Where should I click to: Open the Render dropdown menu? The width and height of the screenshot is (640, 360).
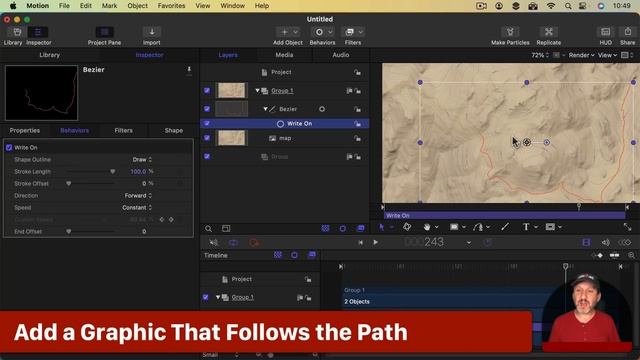[581, 55]
